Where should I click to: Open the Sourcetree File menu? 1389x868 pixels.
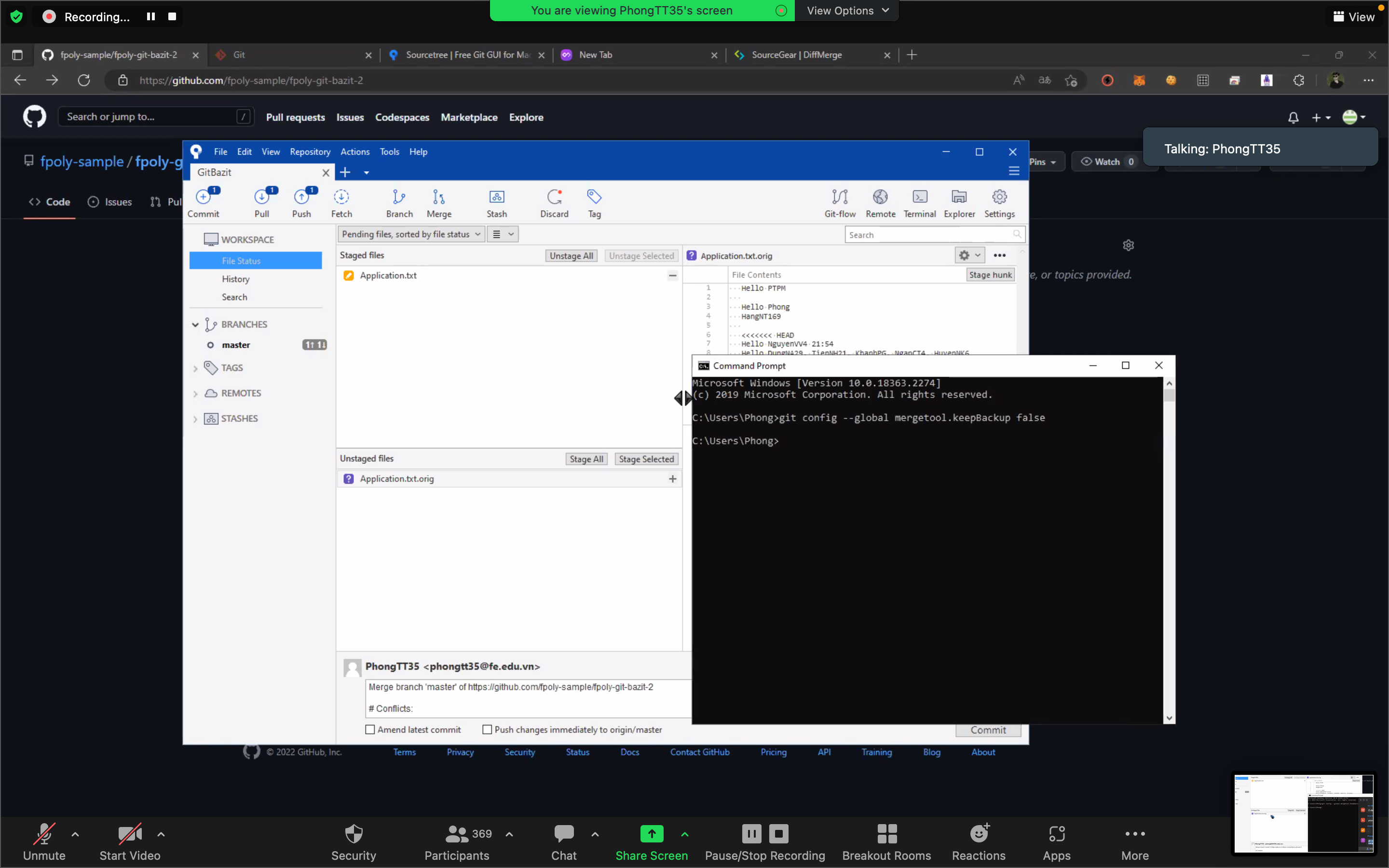(x=220, y=151)
